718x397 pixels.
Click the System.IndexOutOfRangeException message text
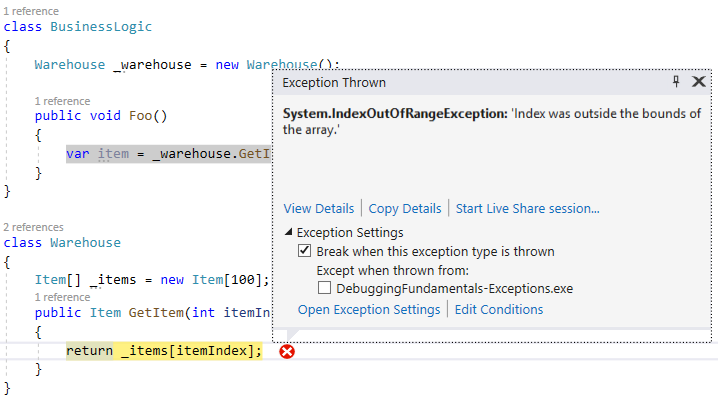click(492, 121)
